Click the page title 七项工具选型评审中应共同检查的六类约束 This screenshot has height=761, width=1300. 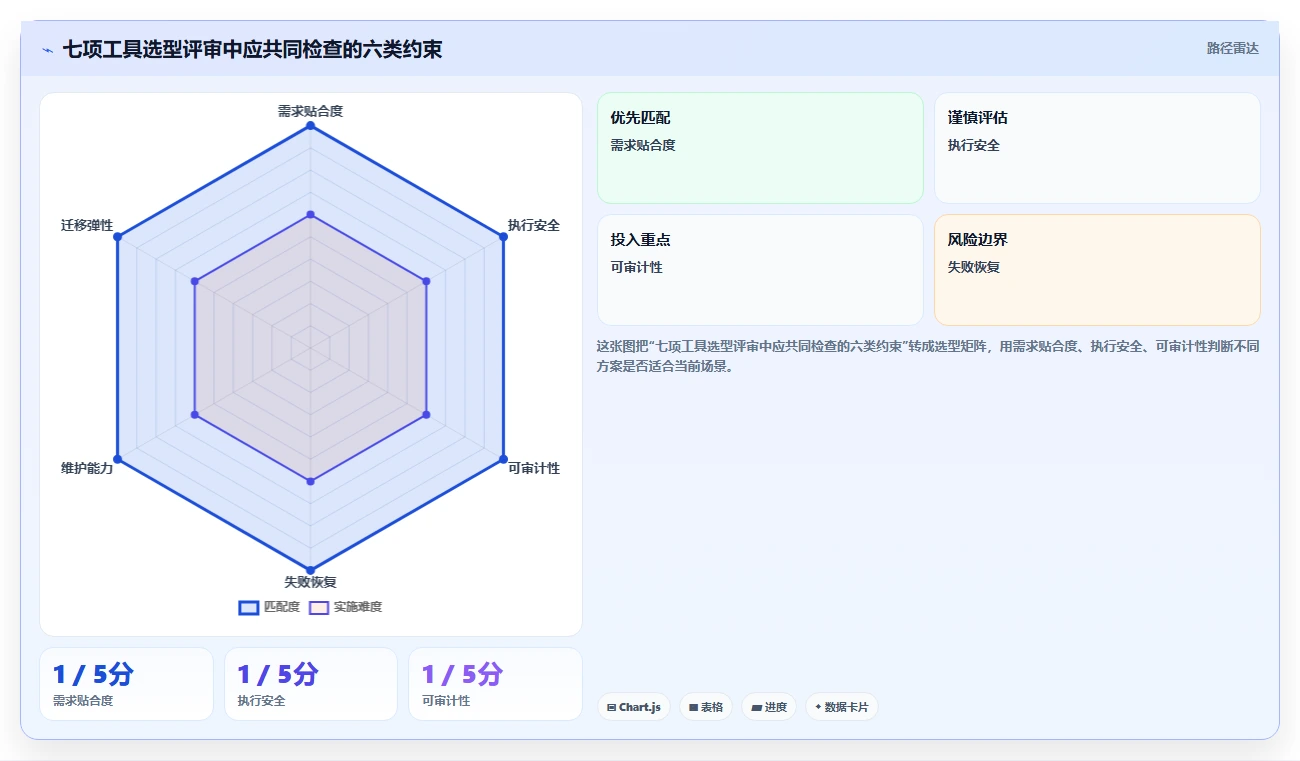pyautogui.click(x=252, y=49)
